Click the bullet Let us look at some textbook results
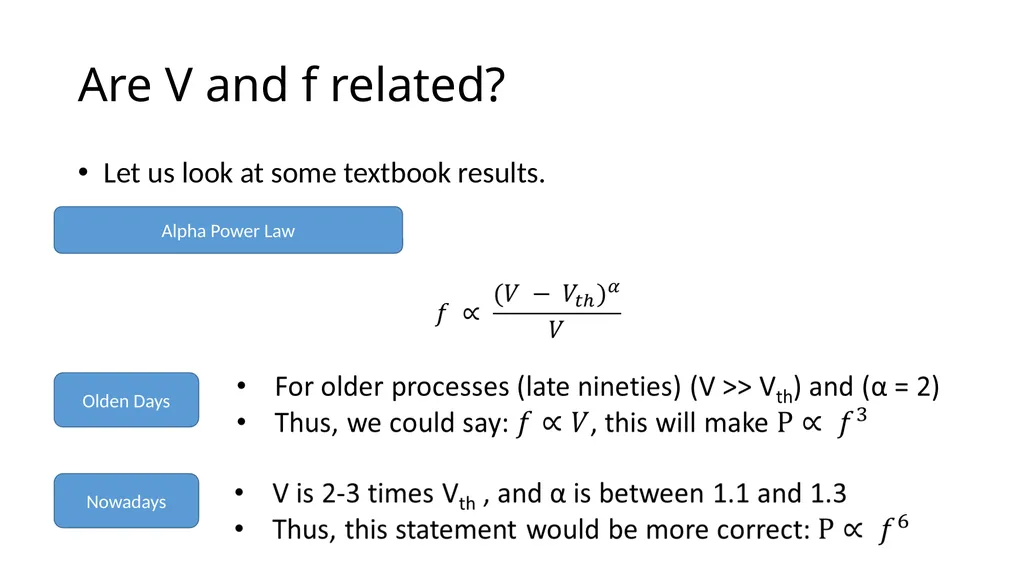This screenshot has height=575, width=1024. point(324,173)
